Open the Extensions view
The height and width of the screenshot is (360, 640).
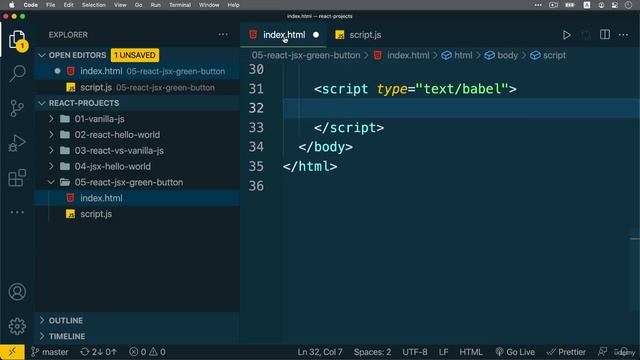click(x=17, y=178)
